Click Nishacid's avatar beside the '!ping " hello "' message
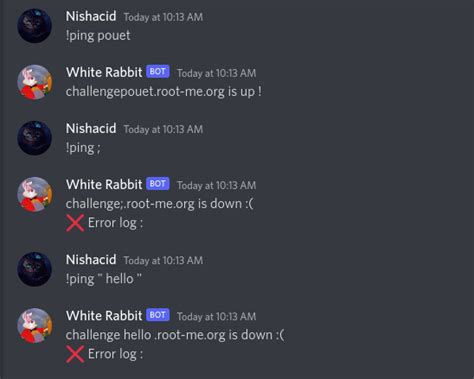 point(34,269)
